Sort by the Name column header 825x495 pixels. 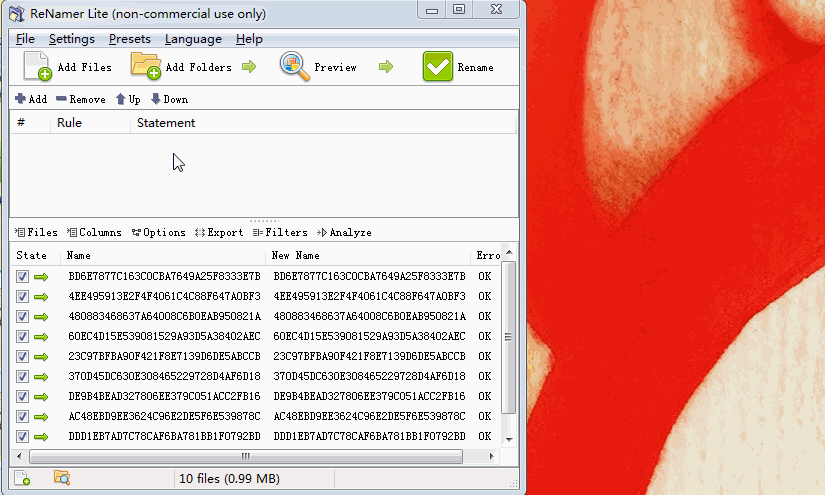click(x=163, y=255)
